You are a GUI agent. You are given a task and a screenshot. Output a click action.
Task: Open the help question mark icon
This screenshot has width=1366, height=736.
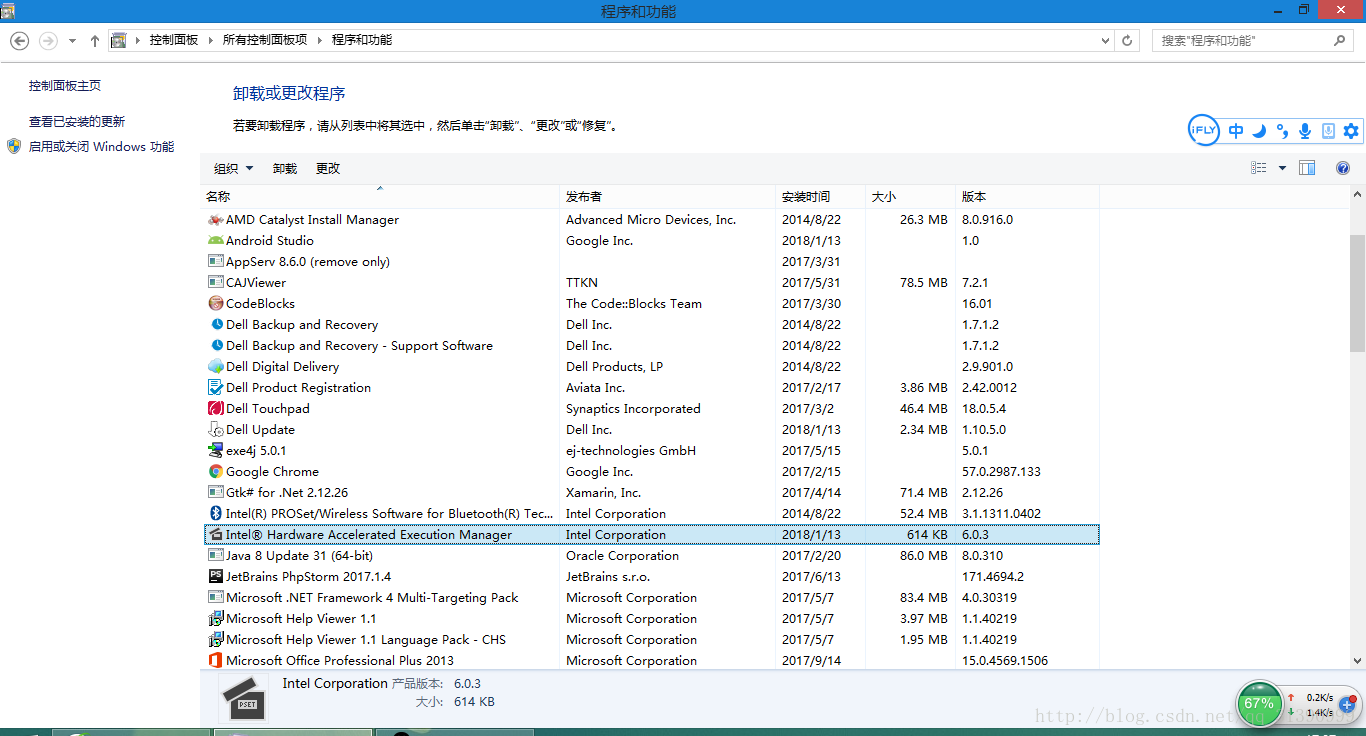pyautogui.click(x=1343, y=168)
